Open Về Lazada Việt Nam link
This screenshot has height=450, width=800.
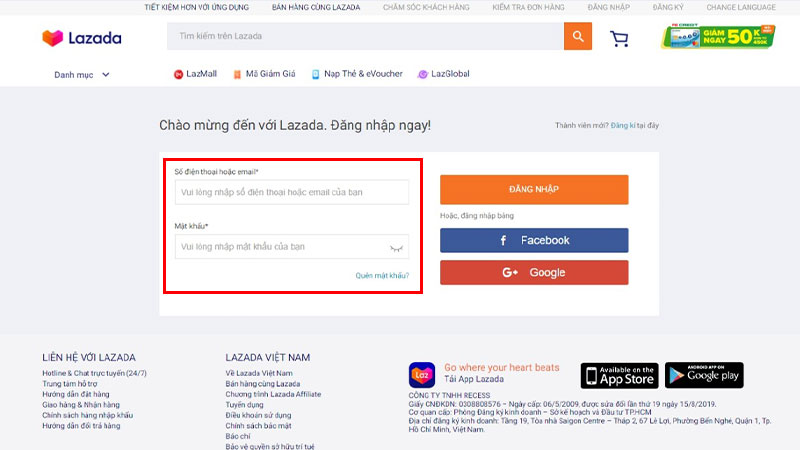[x=259, y=373]
